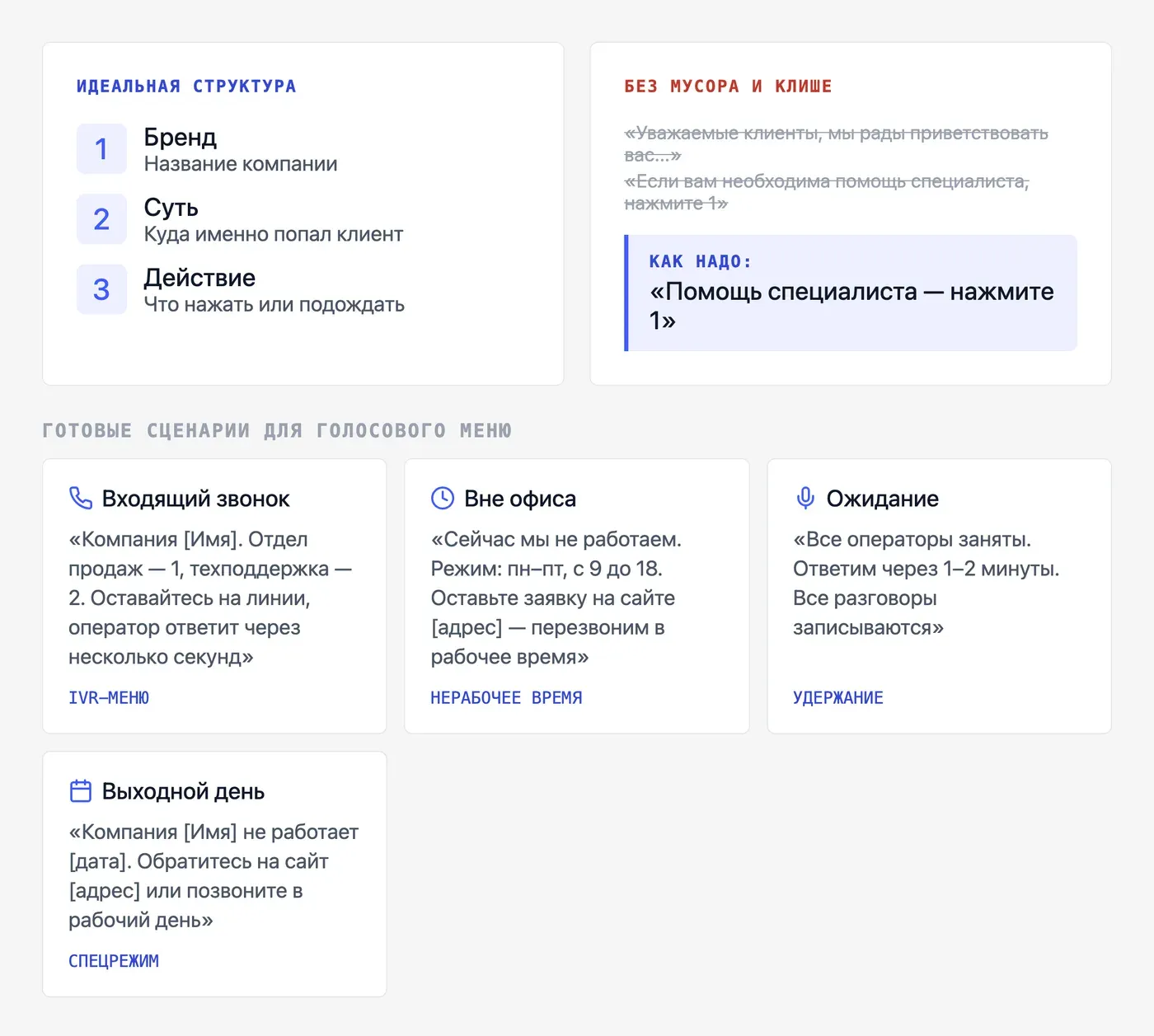This screenshot has width=1154, height=1036.
Task: Click the microphone icon beside Ожидание
Action: [805, 498]
